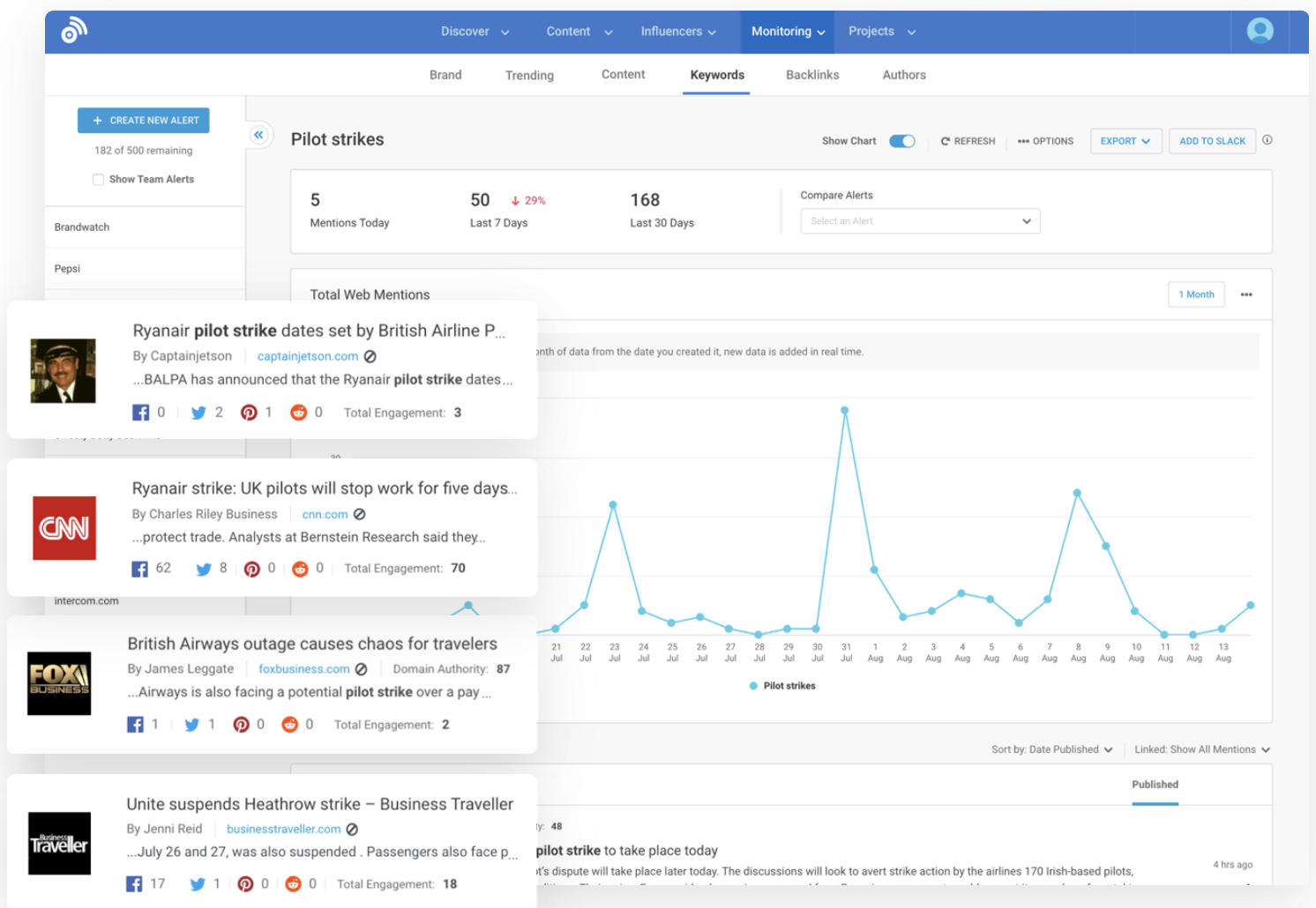This screenshot has height=908, width=1316.
Task: Click Twitter icon on Ryanair pilot strike article
Action: pos(198,413)
